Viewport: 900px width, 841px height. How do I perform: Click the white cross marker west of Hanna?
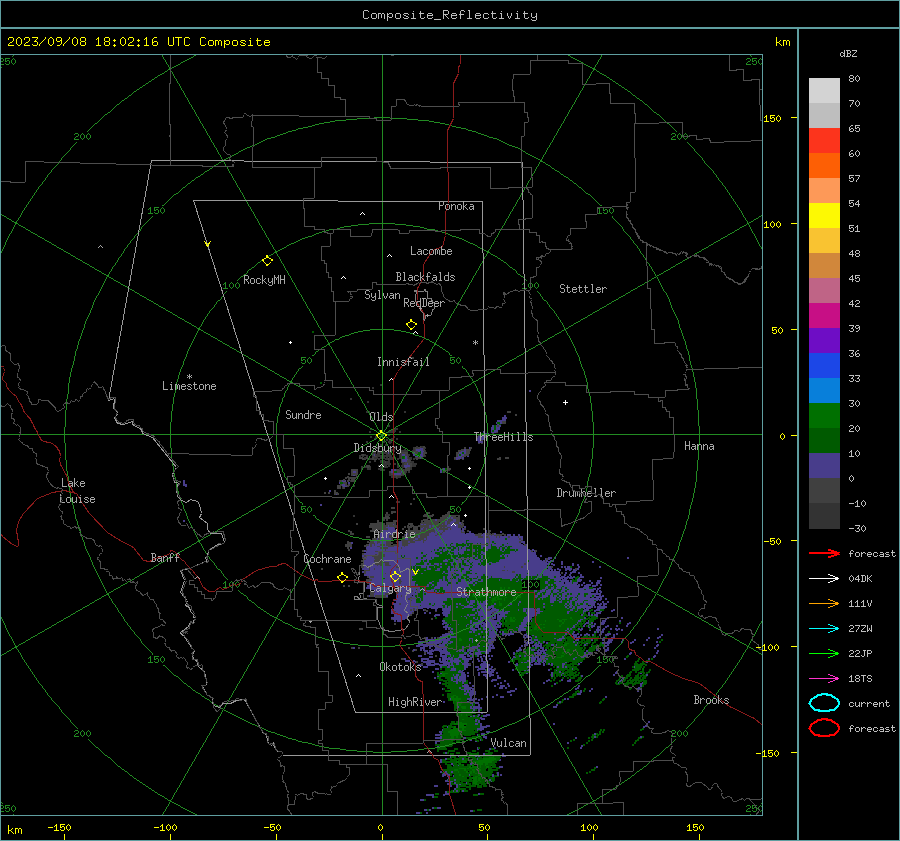[565, 402]
